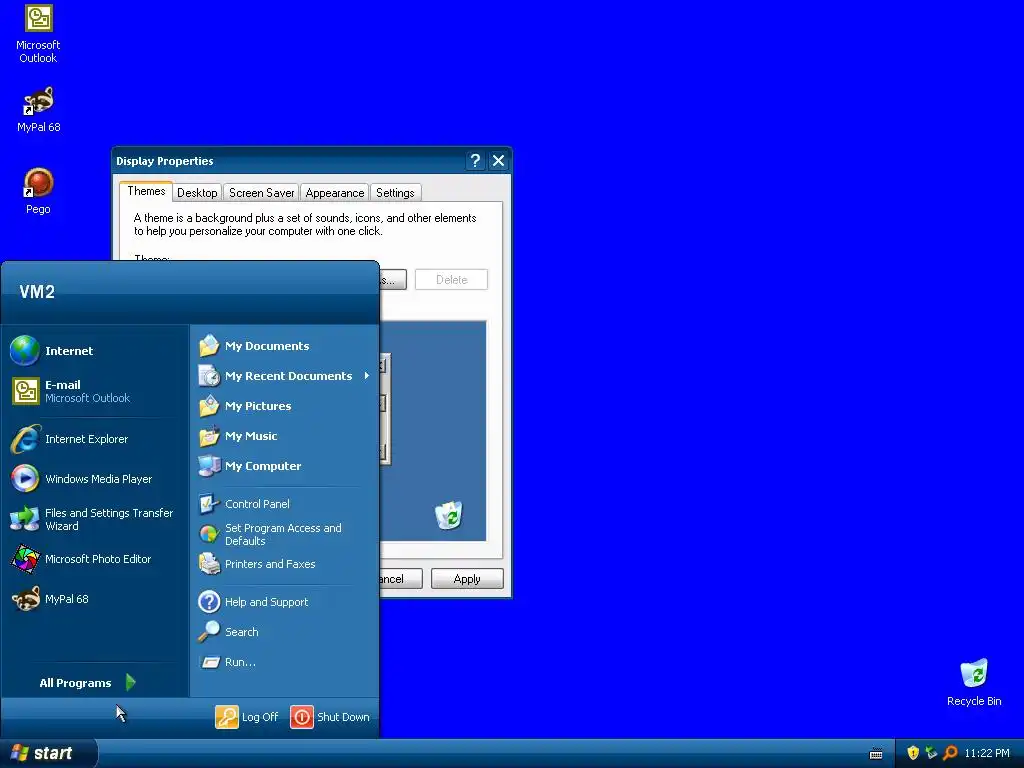
Task: Click the on-screen keyboard taskbar icon
Action: tap(876, 754)
